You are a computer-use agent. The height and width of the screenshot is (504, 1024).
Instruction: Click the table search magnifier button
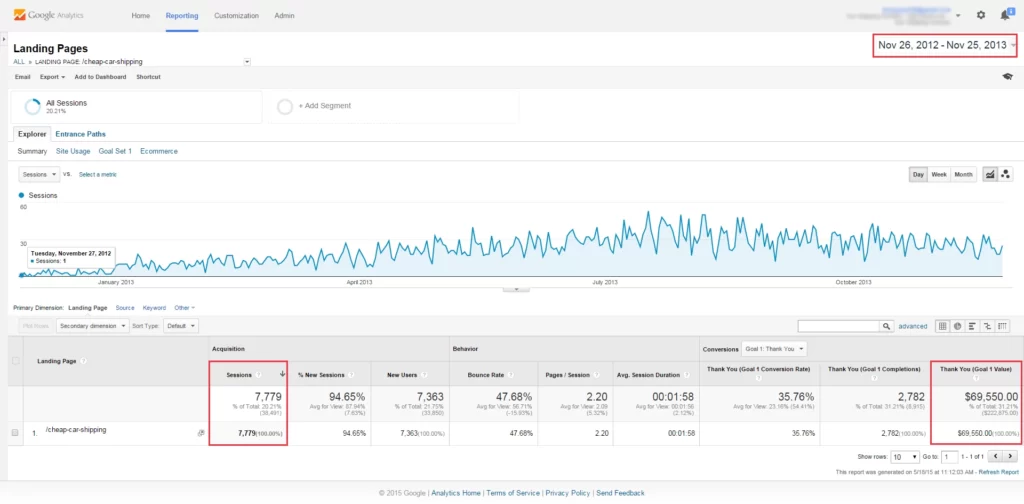click(886, 326)
